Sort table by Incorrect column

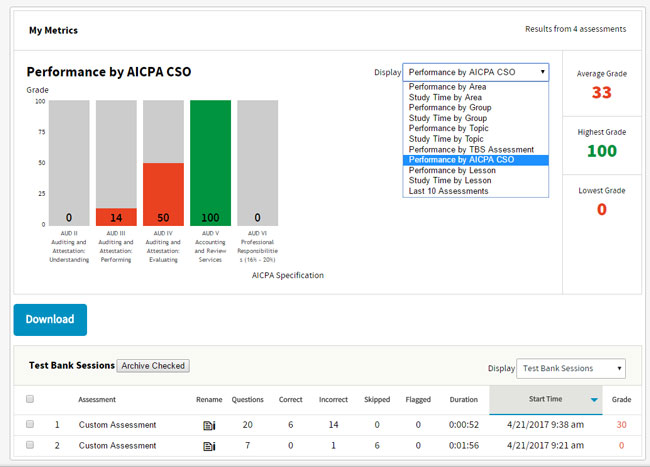(x=333, y=399)
